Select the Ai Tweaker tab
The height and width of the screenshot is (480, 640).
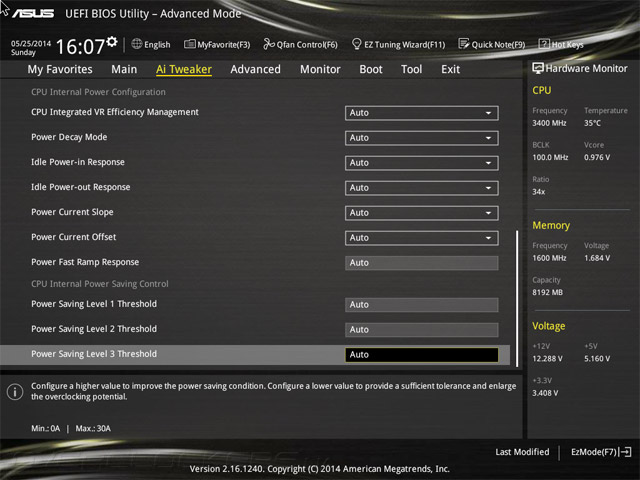coord(184,69)
